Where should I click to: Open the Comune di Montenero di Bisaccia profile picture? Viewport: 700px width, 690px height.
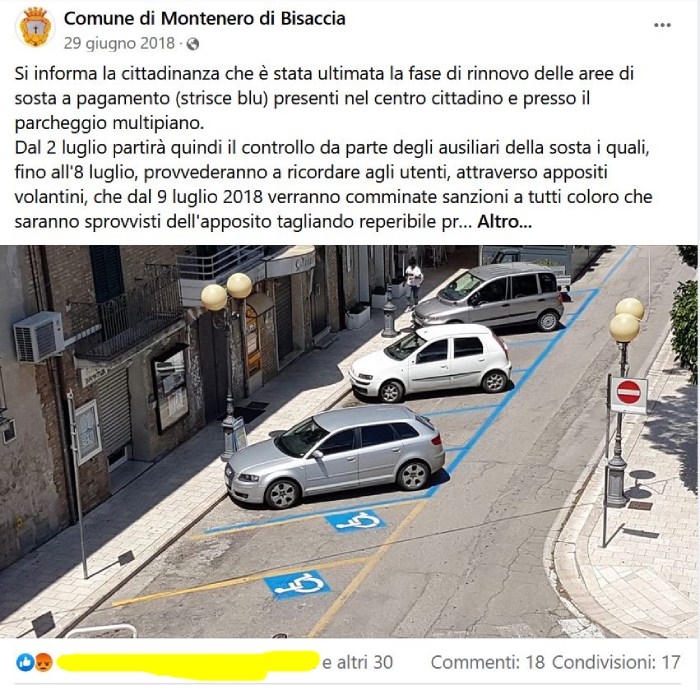[35, 27]
